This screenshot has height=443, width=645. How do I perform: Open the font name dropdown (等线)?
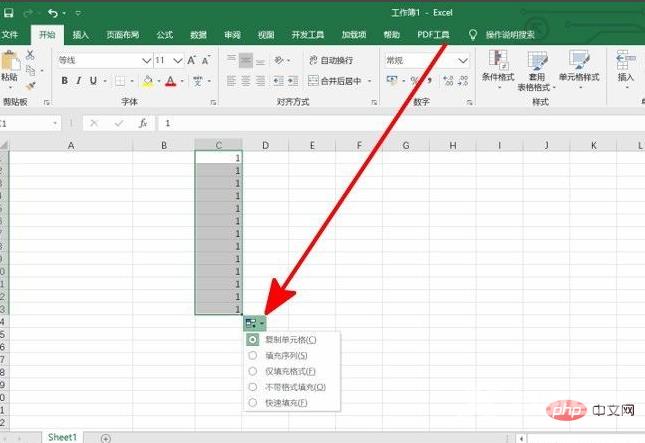pyautogui.click(x=145, y=60)
